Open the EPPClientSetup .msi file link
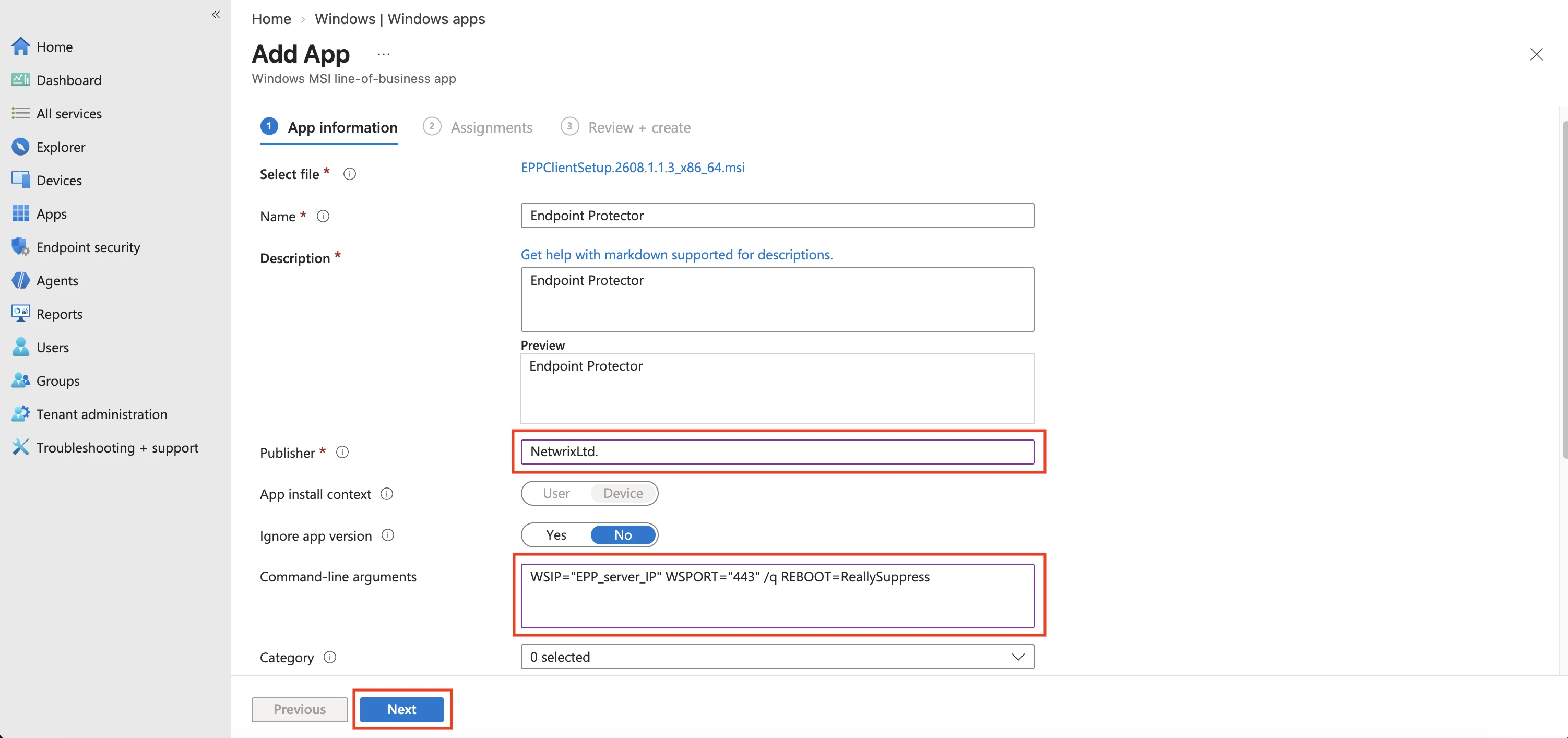 tap(633, 168)
